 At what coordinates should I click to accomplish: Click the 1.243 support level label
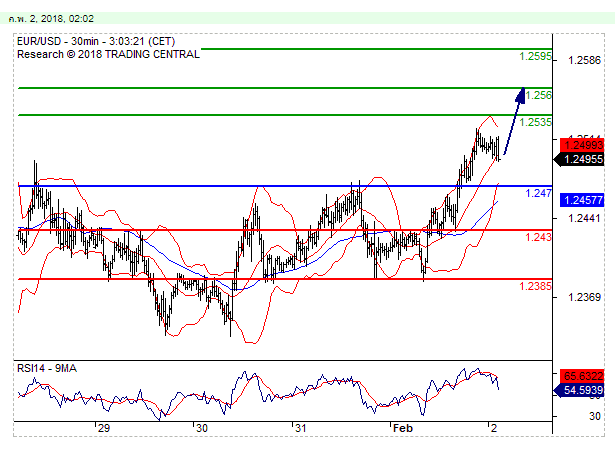coord(539,237)
